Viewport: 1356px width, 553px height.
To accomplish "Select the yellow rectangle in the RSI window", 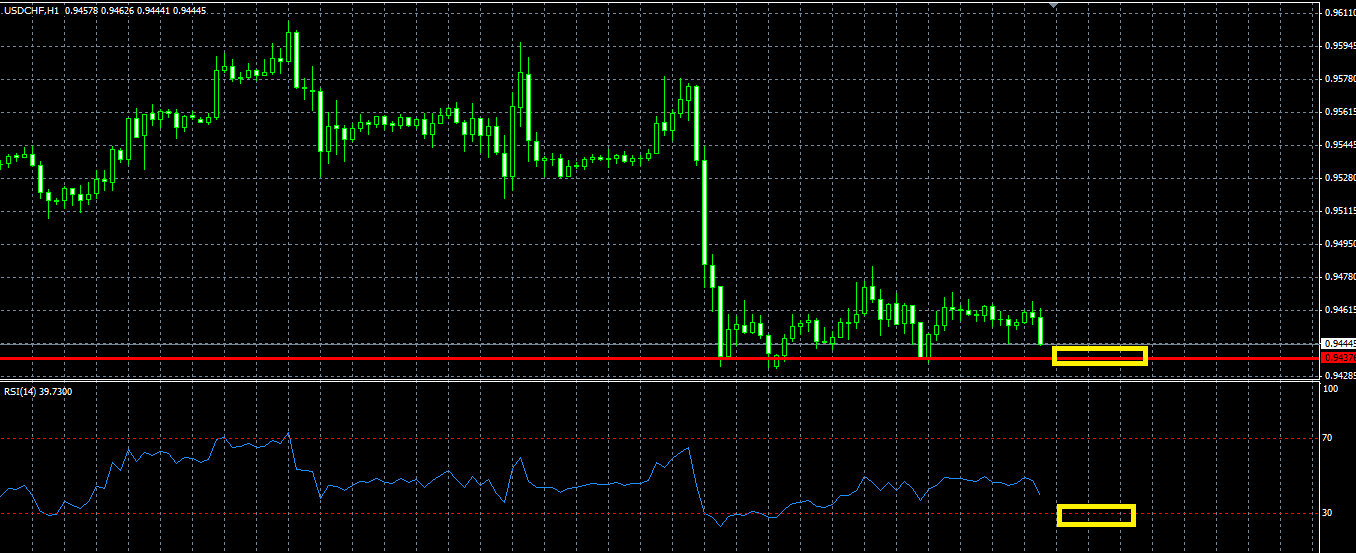I will 1096,515.
